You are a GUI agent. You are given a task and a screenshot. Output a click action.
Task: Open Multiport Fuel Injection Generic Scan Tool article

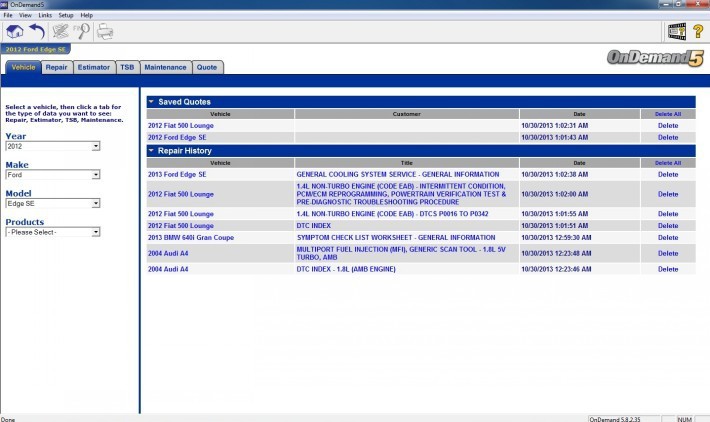[x=401, y=253]
